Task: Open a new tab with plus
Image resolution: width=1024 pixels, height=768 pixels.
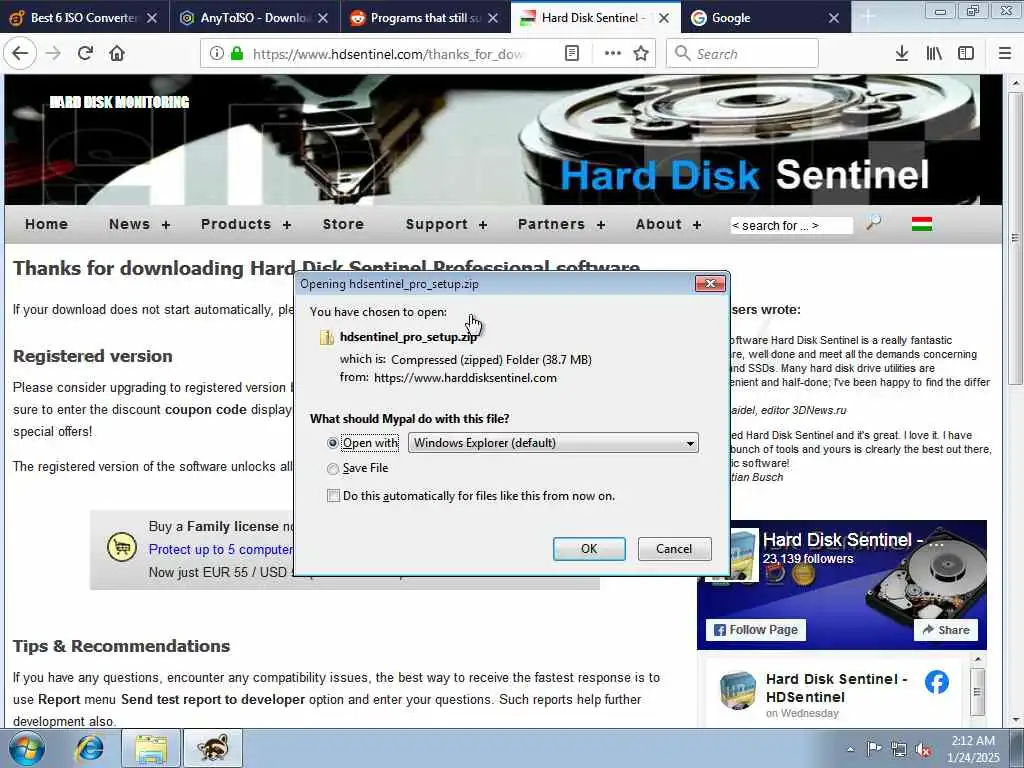Action: 868,18
